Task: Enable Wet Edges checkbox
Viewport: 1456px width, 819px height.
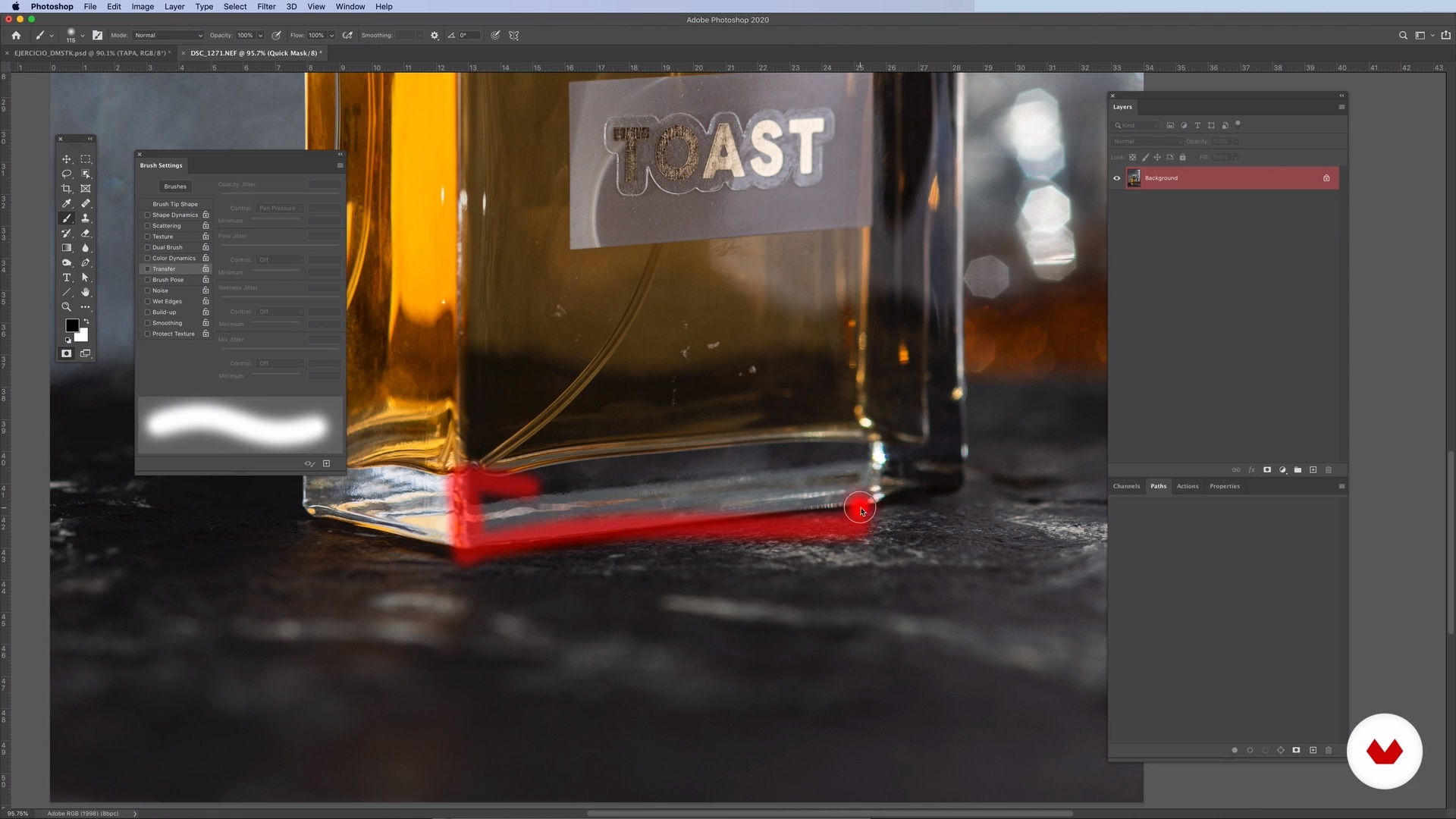Action: (x=147, y=302)
